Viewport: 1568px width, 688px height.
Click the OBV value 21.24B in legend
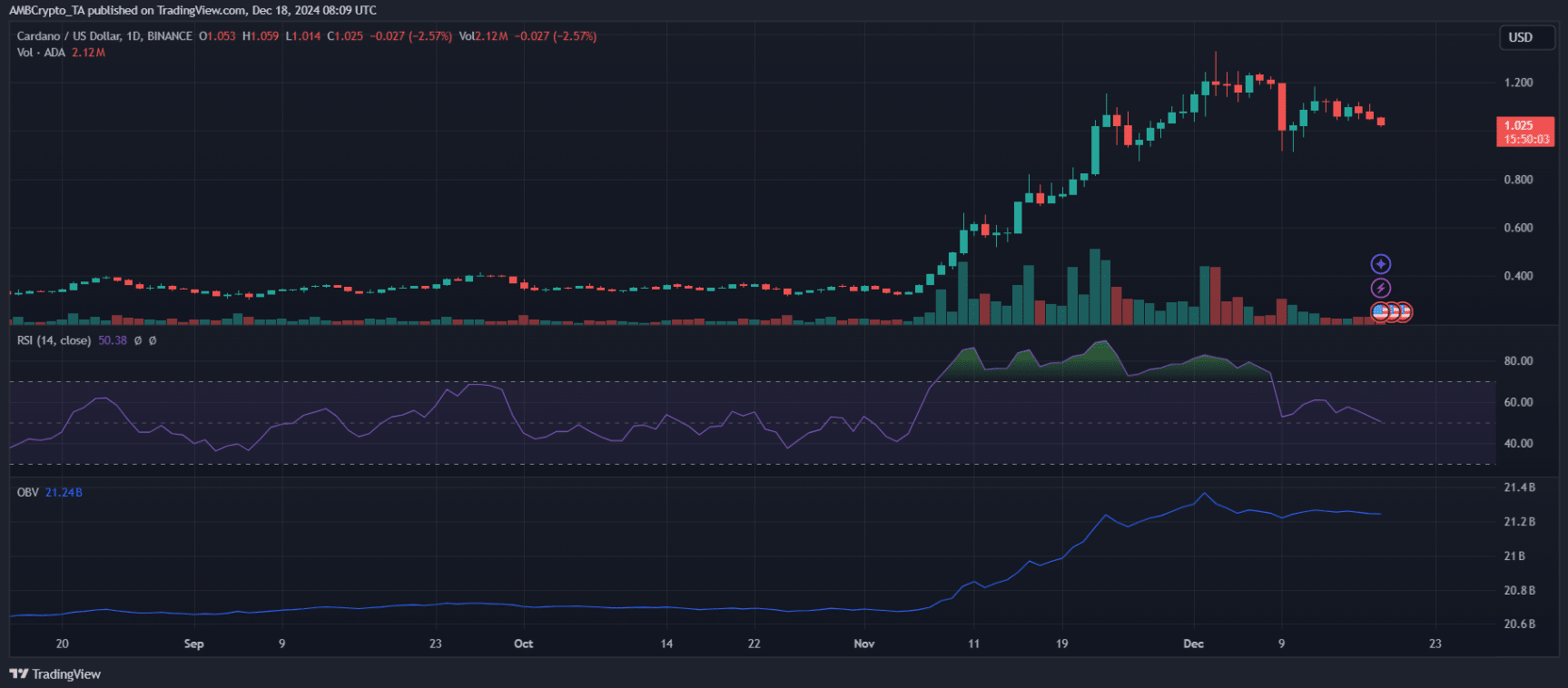click(x=64, y=492)
